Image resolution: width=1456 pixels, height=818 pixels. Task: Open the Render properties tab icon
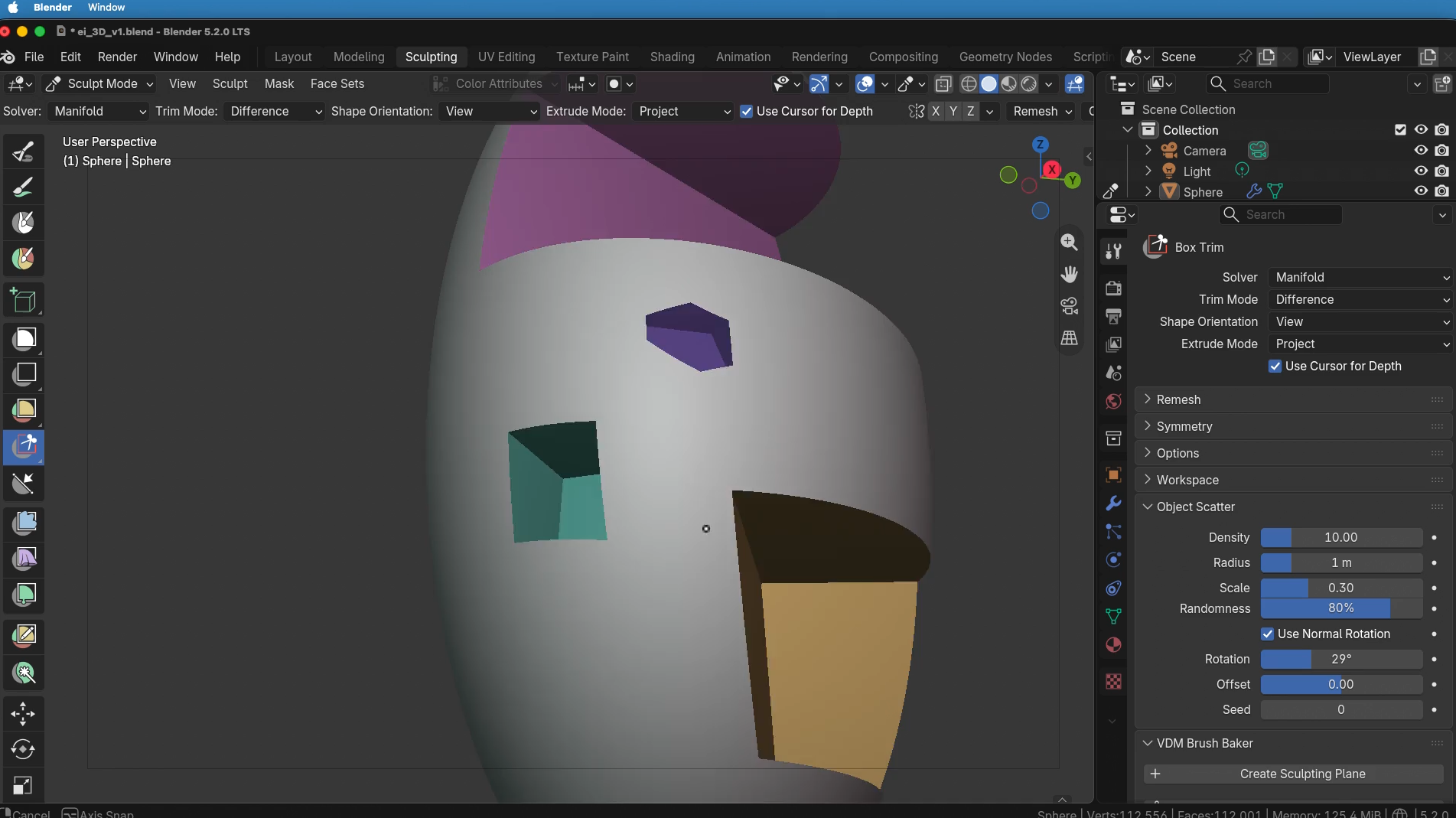click(x=1113, y=288)
